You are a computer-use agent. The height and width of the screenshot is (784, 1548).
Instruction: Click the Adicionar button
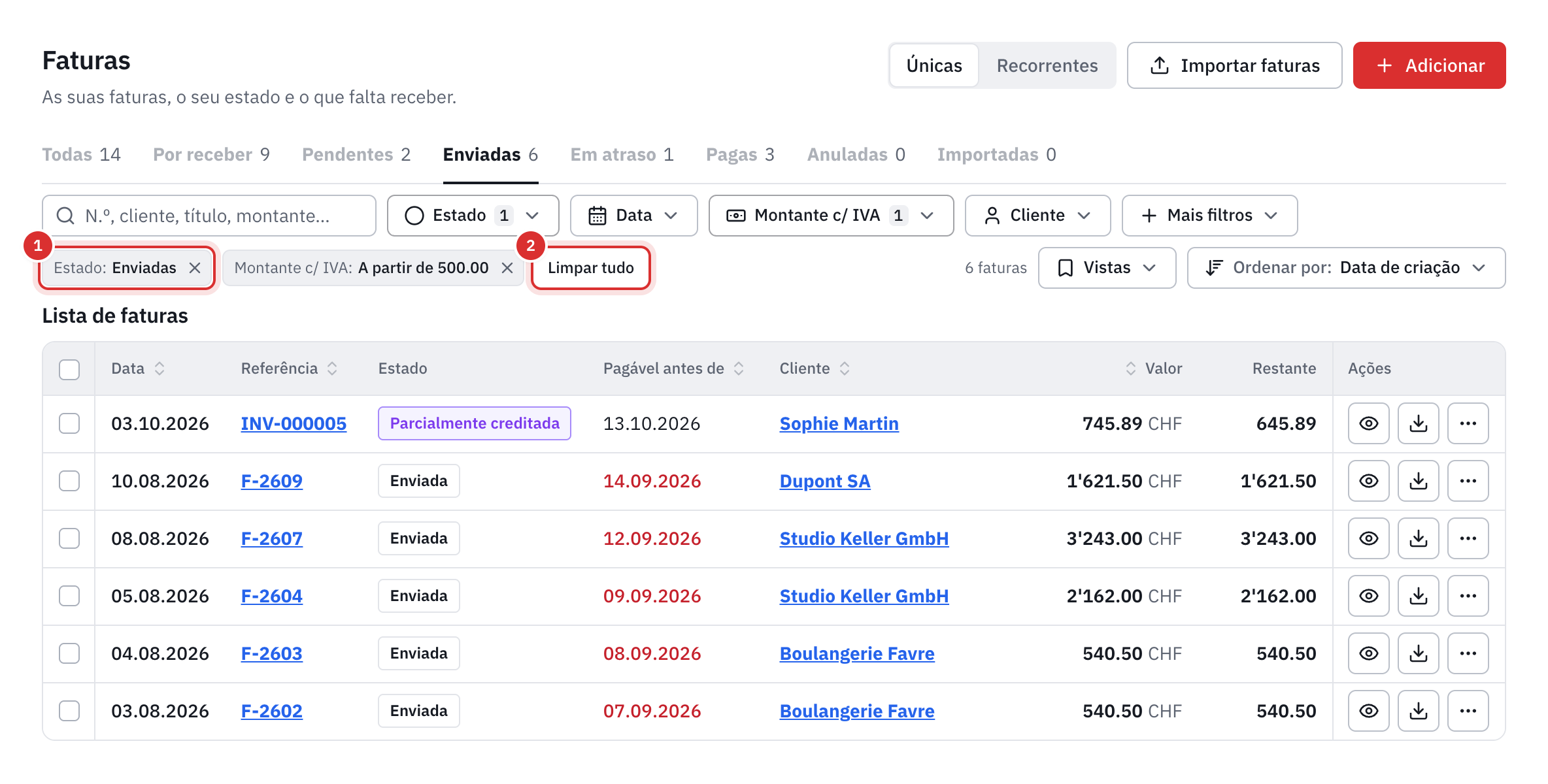coord(1429,65)
